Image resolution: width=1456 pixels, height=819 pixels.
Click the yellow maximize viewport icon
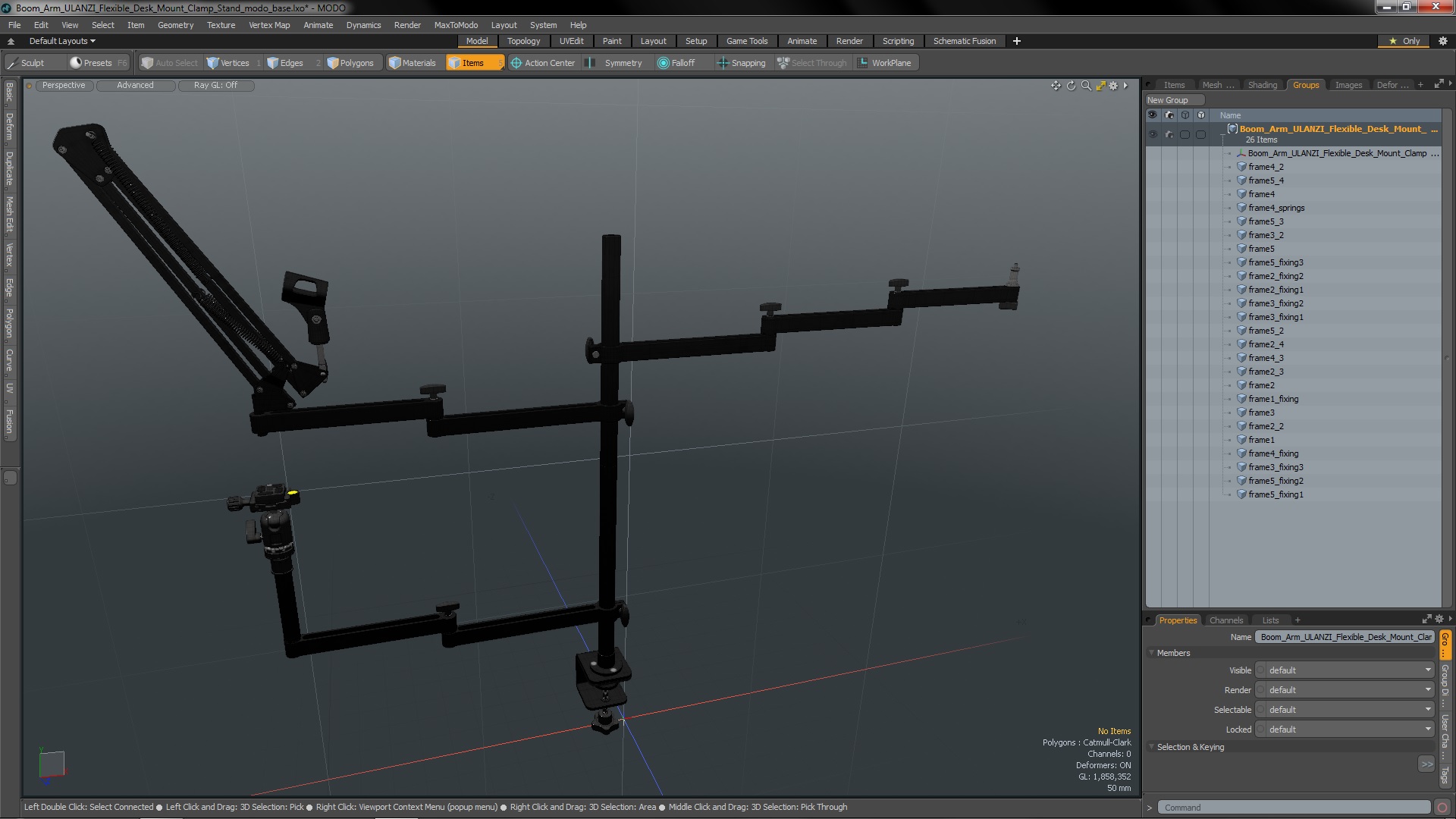(x=1100, y=86)
